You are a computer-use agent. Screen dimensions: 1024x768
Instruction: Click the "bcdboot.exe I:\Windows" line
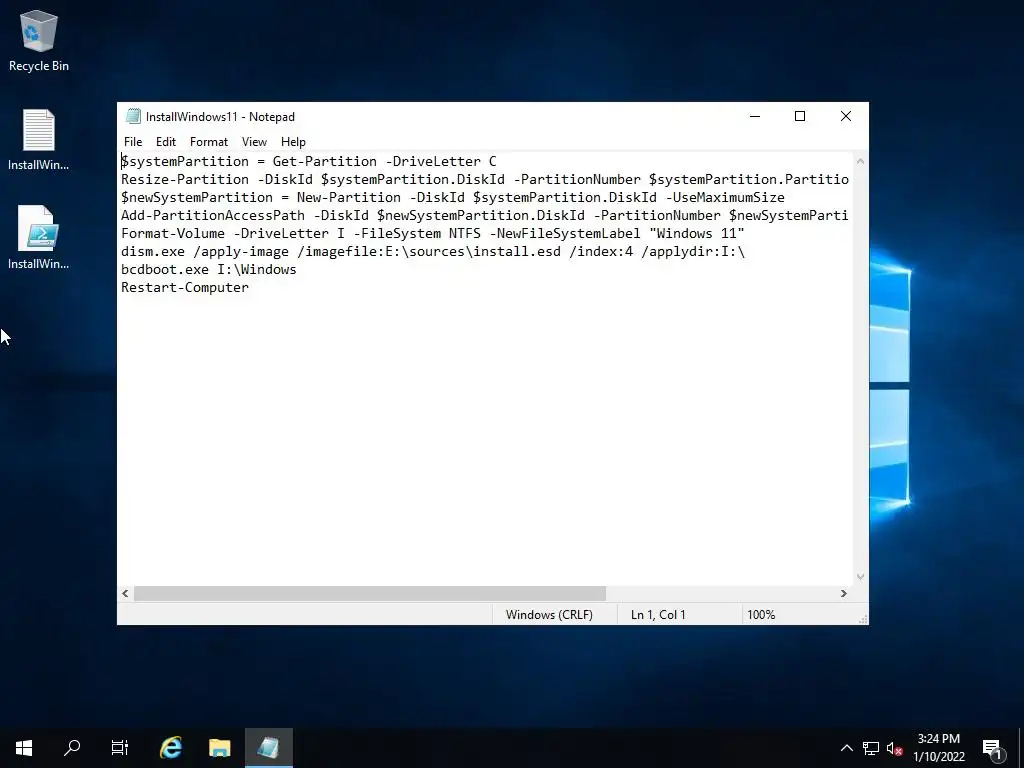pos(208,270)
